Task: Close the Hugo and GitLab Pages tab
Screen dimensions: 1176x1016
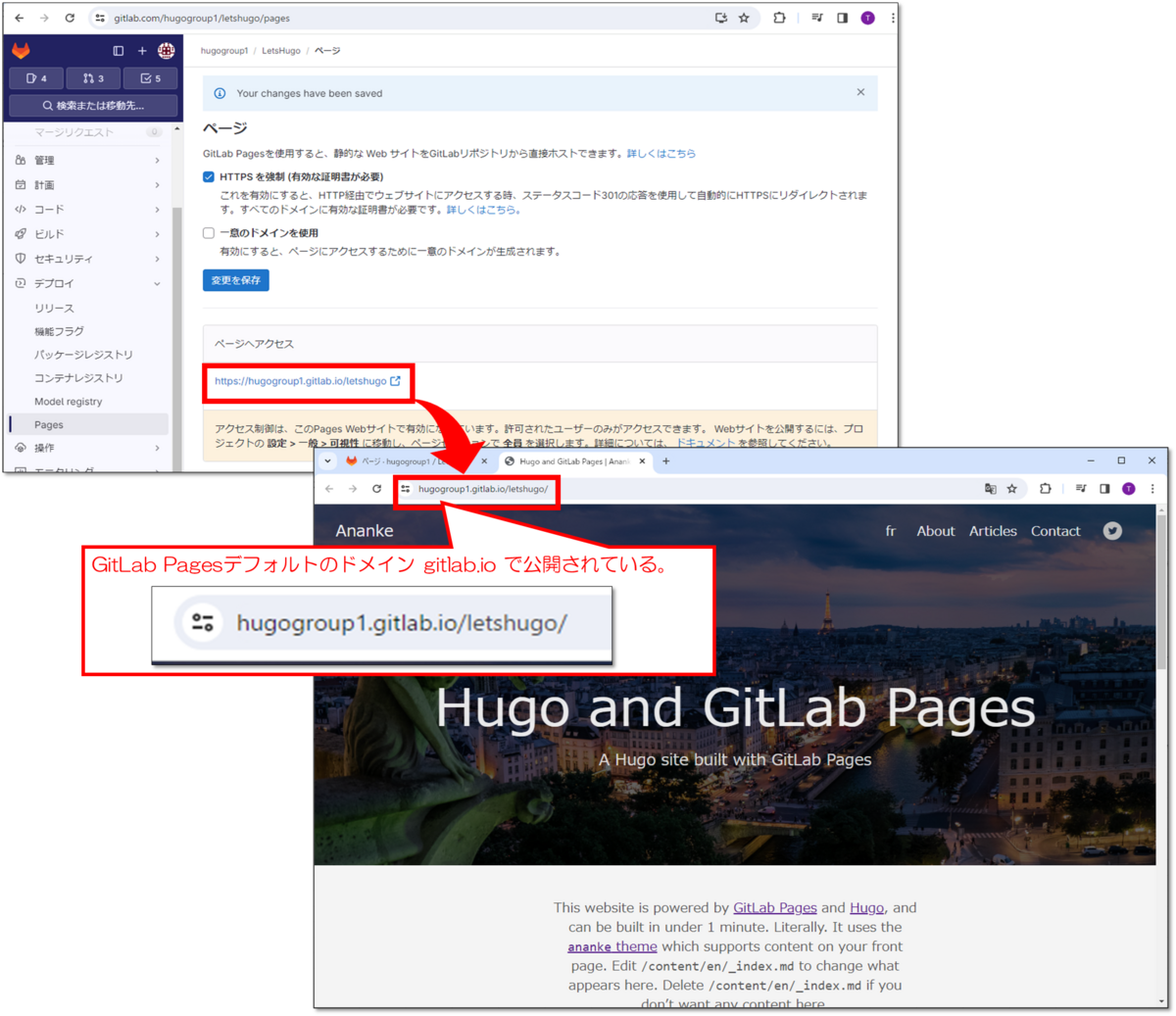Action: tap(643, 461)
